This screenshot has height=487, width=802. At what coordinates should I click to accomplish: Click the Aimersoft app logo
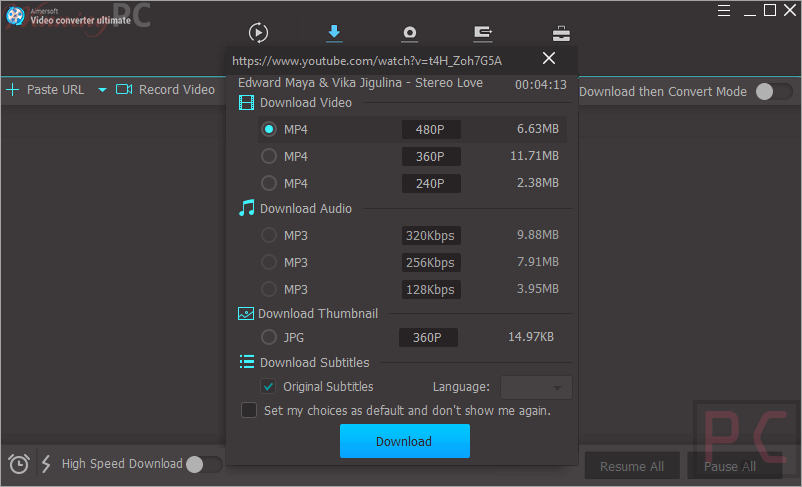(15, 15)
